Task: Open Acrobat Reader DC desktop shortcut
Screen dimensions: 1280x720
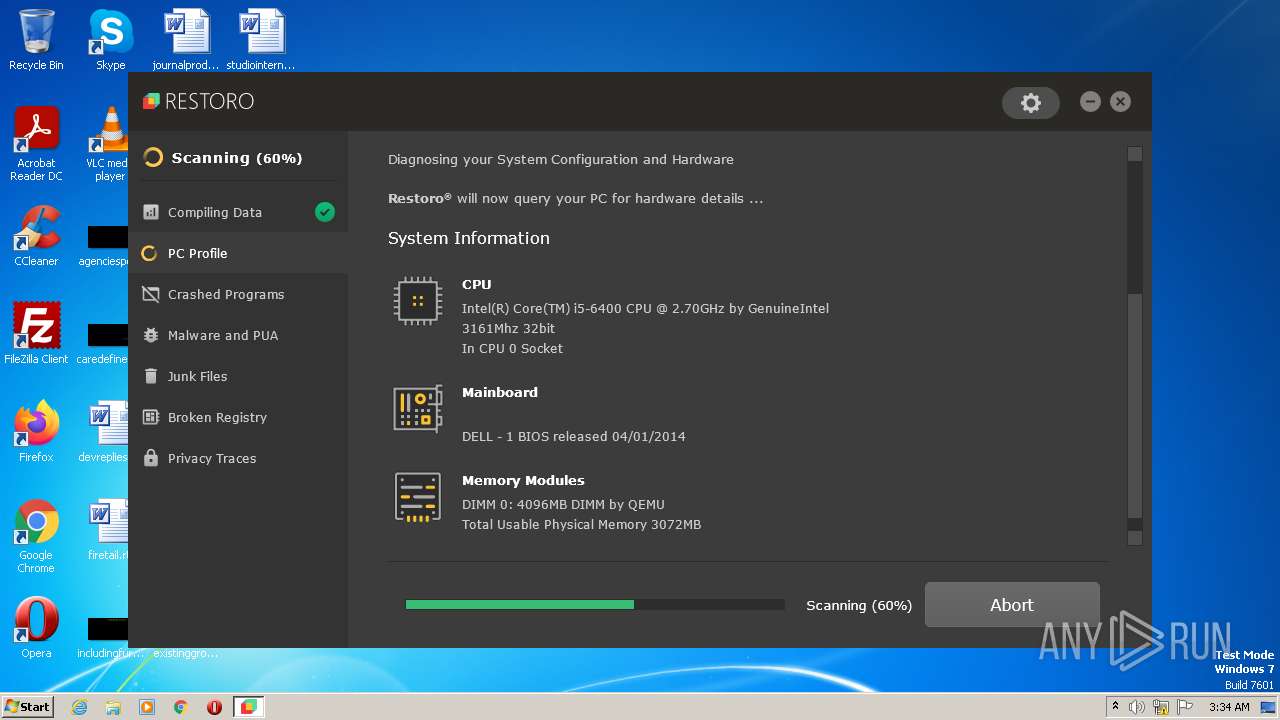Action: [36, 145]
